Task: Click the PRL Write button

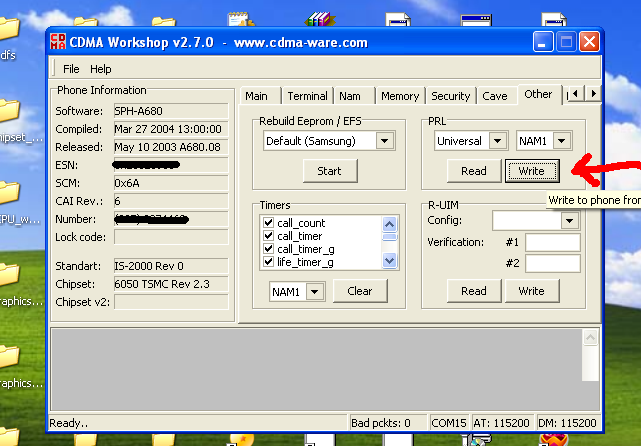Action: pyautogui.click(x=532, y=171)
